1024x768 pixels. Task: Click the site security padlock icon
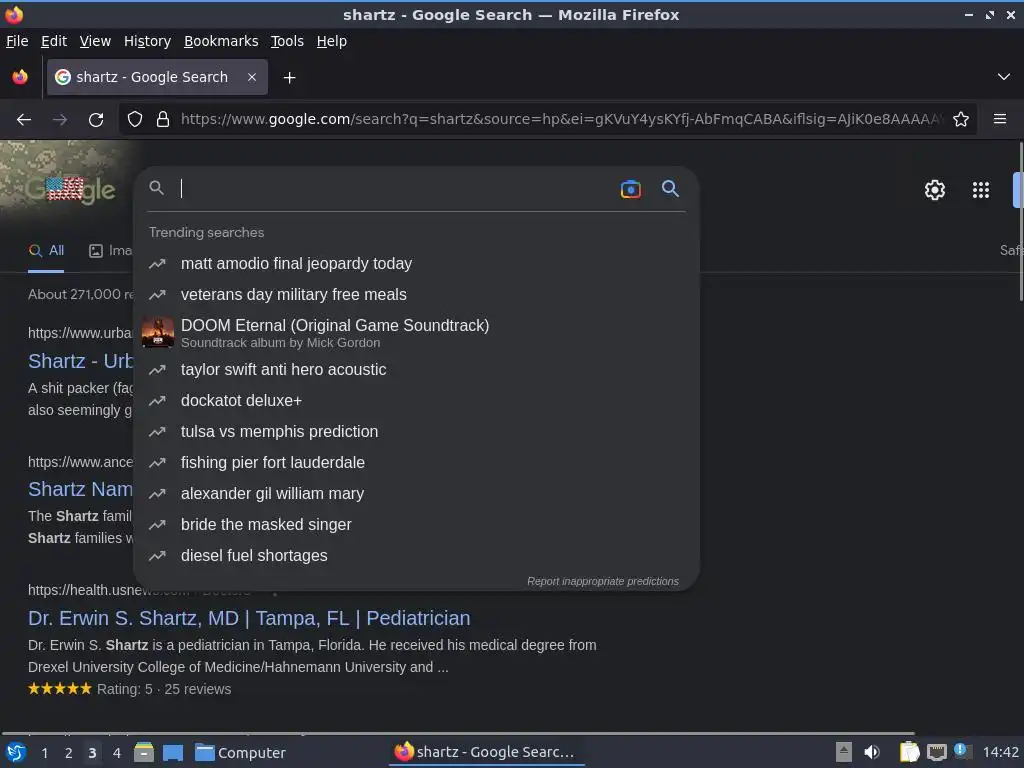(163, 120)
